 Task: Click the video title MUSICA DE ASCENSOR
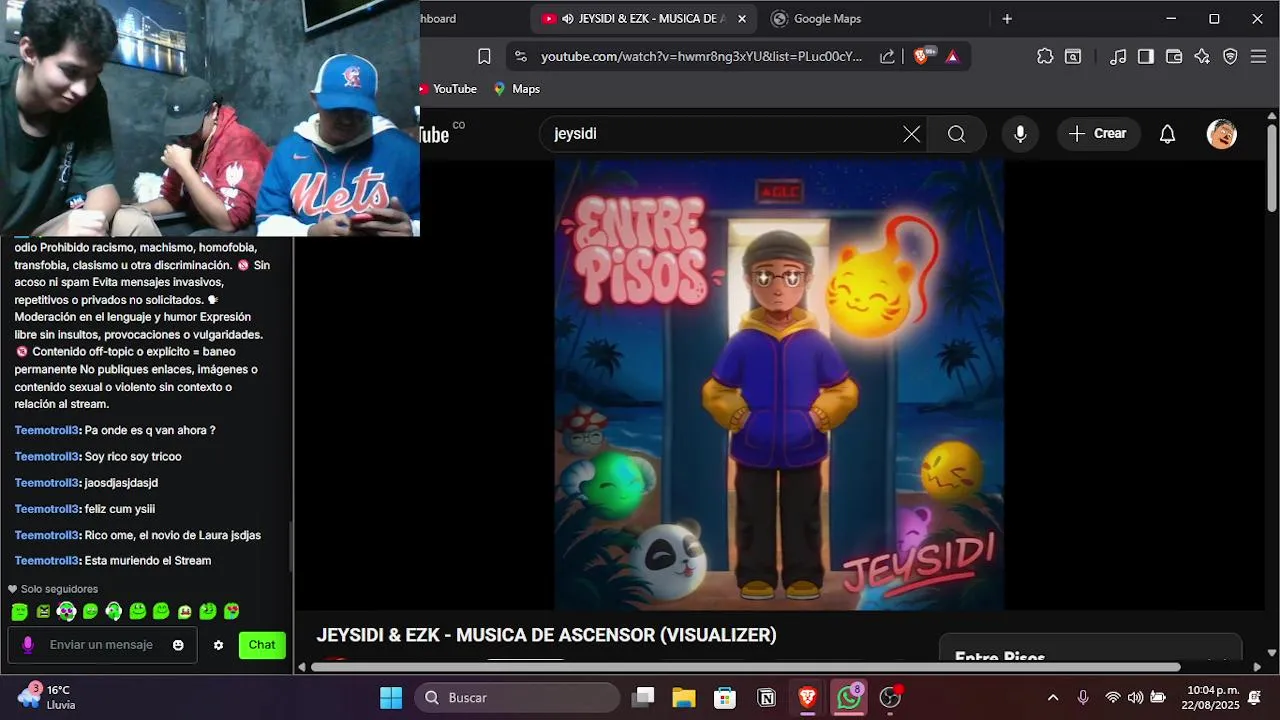546,635
